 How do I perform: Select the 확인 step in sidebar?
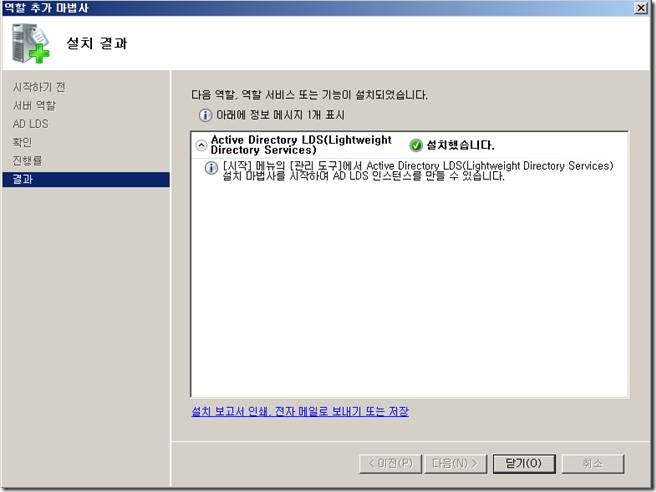pyautogui.click(x=22, y=142)
